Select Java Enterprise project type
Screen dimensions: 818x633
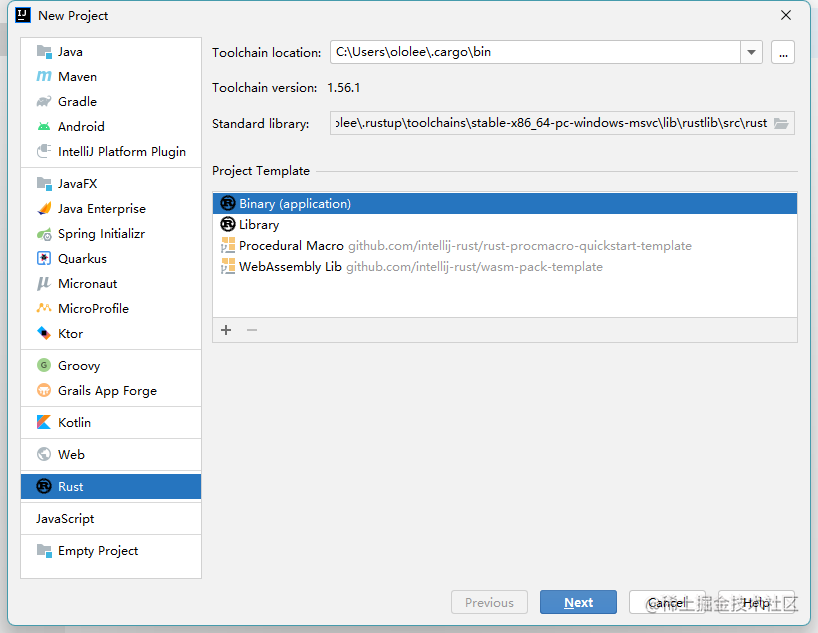click(x=102, y=209)
